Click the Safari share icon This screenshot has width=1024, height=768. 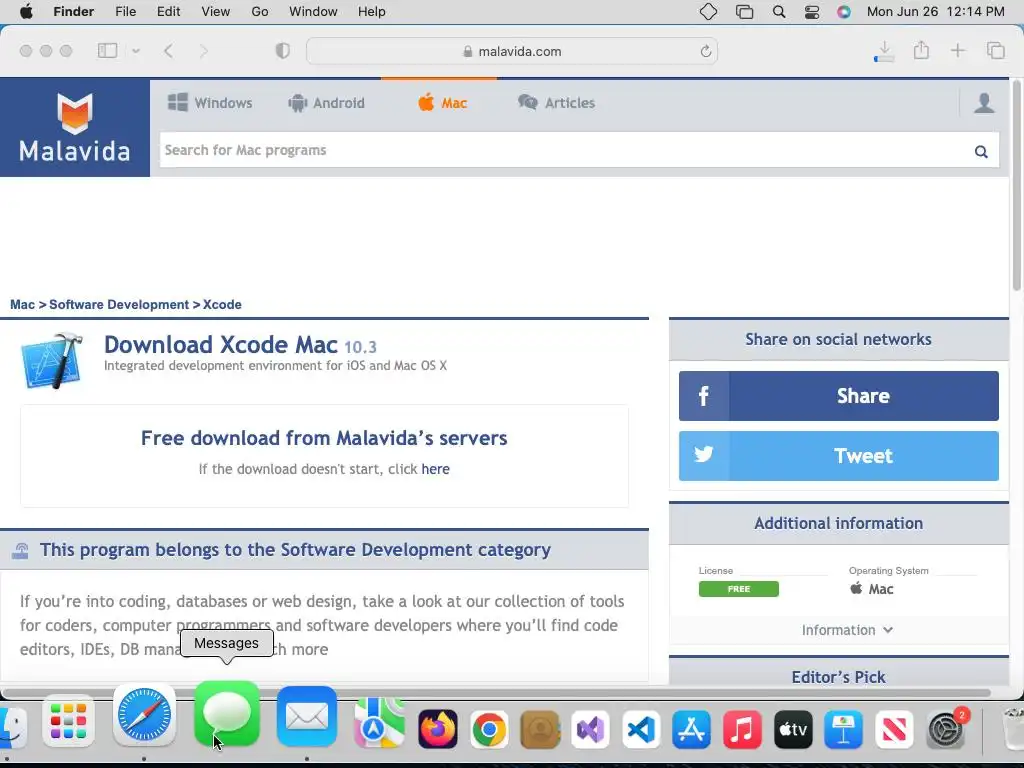[x=921, y=50]
